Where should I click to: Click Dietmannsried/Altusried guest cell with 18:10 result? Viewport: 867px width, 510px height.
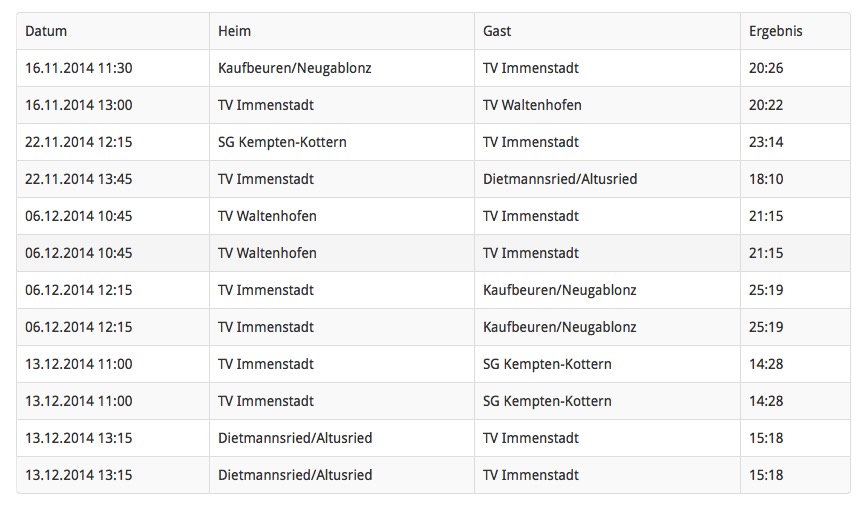[607, 179]
